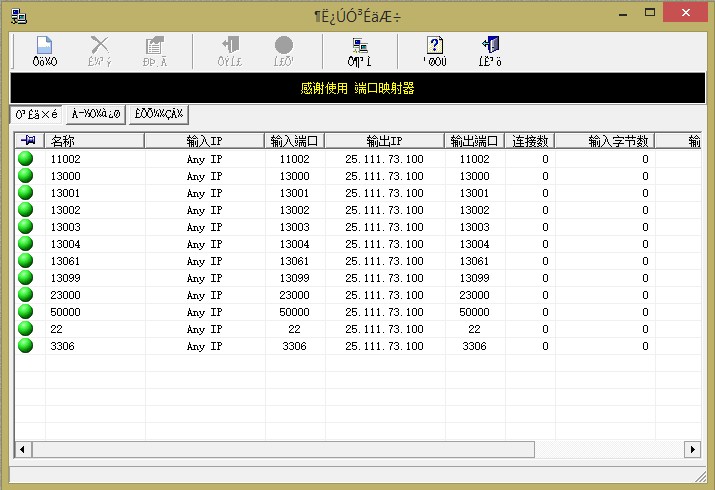Click the horizontal scrollbar right arrow
The width and height of the screenshot is (715, 490).
pyautogui.click(x=693, y=449)
